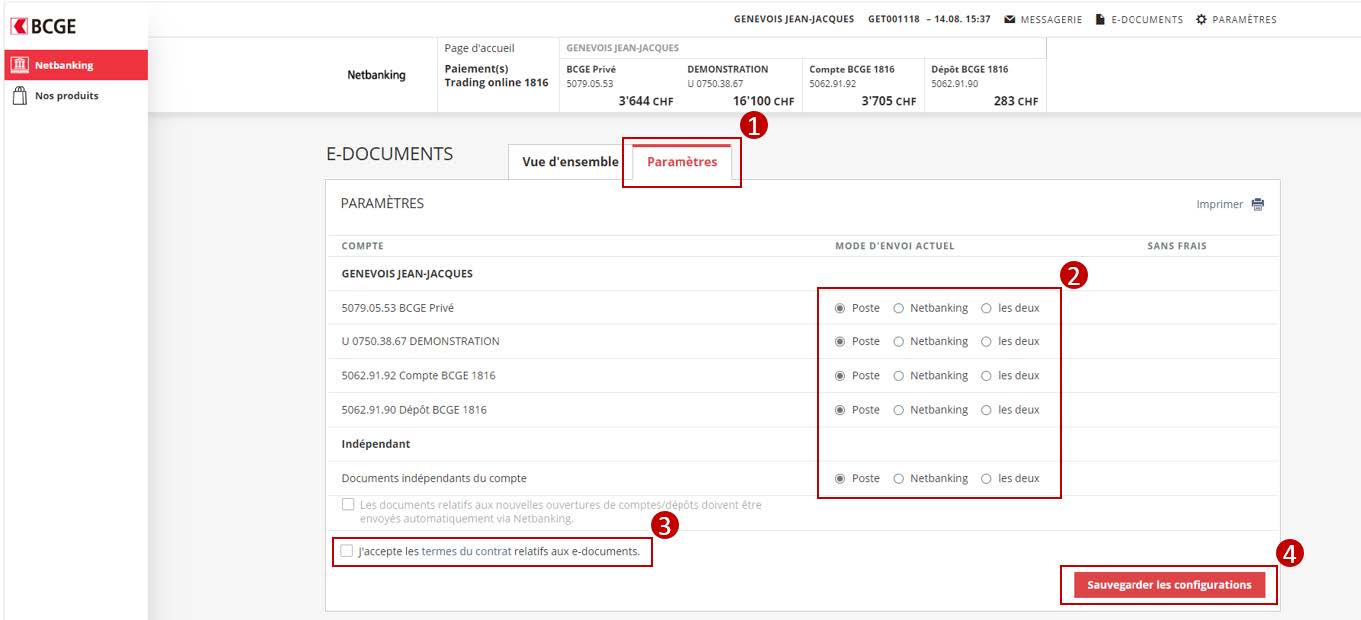Select les deux for 5062.91.90 Dépôt BCGE 1816
The height and width of the screenshot is (620, 1361).
[x=986, y=409]
